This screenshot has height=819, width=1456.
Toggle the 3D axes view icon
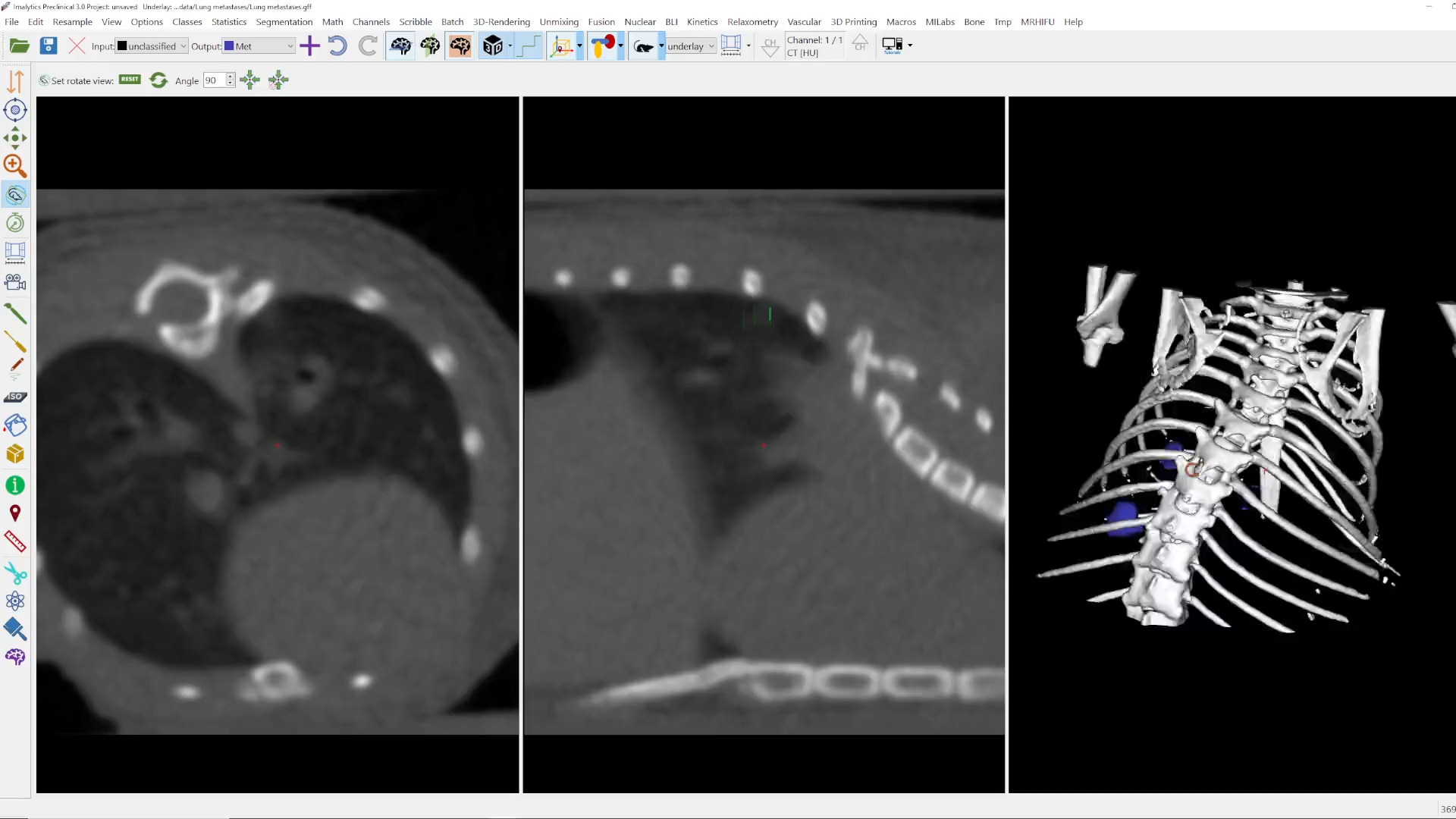561,46
